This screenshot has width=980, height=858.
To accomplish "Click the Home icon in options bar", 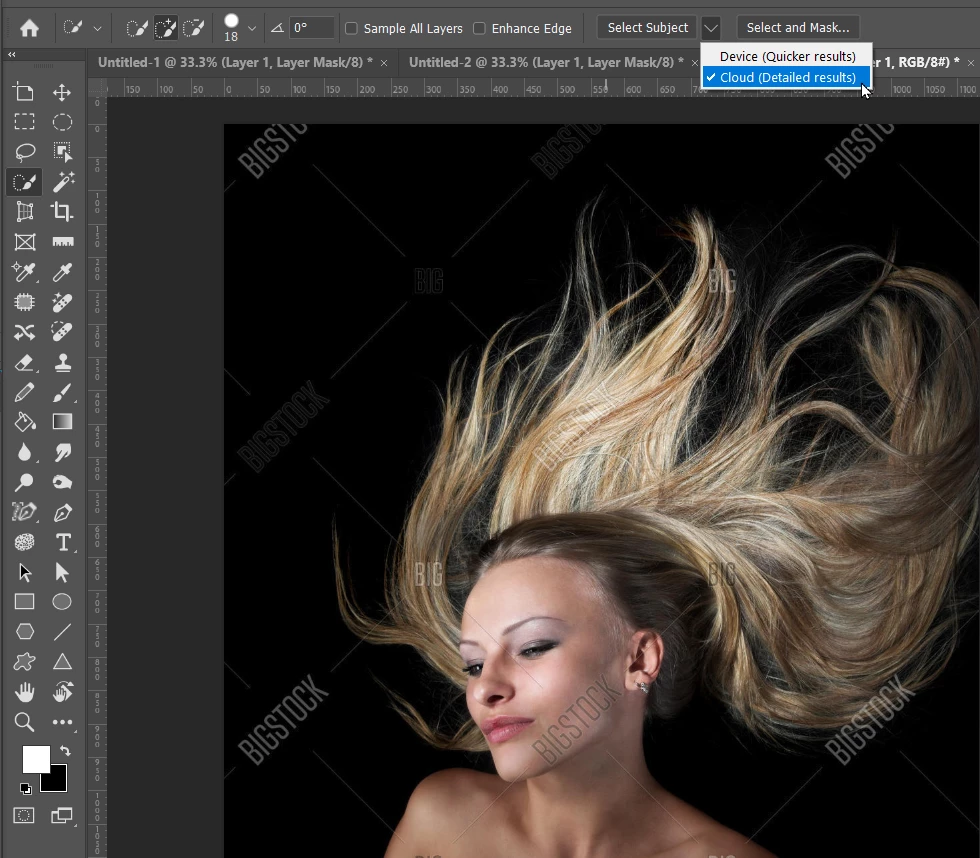I will pos(30,28).
